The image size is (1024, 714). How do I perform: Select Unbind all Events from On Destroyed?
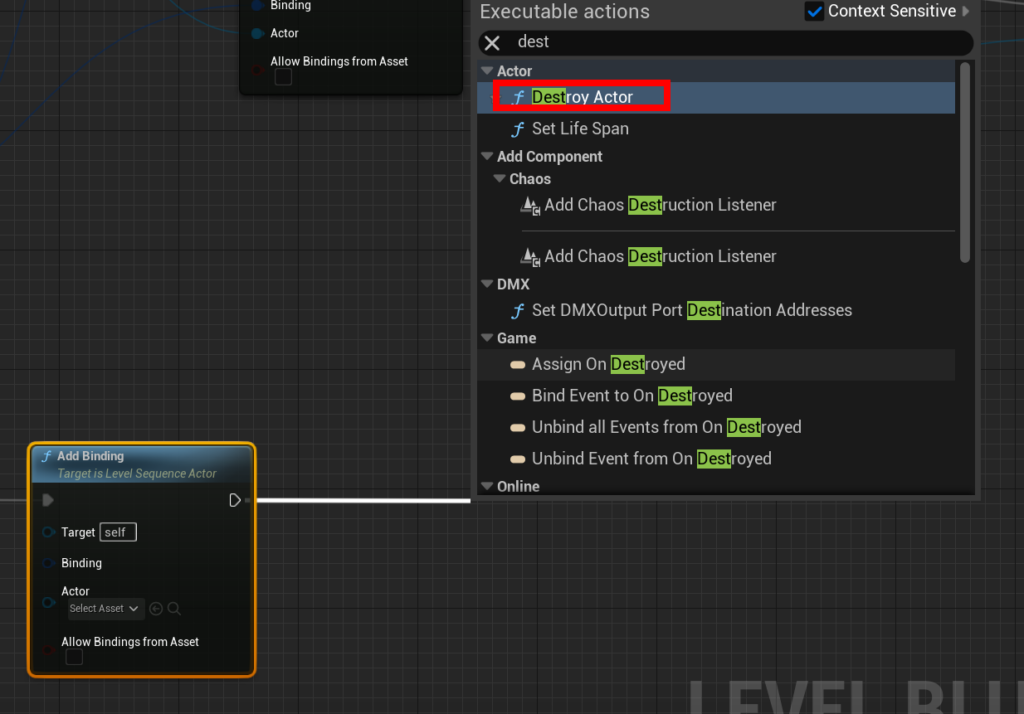[716, 427]
